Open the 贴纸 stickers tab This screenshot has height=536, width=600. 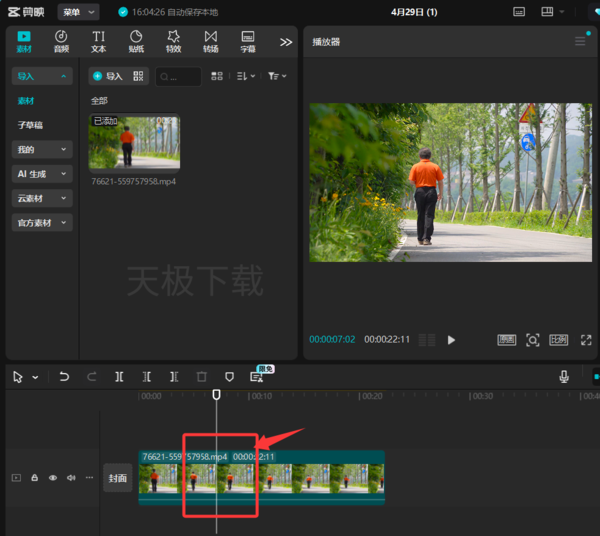pos(136,42)
